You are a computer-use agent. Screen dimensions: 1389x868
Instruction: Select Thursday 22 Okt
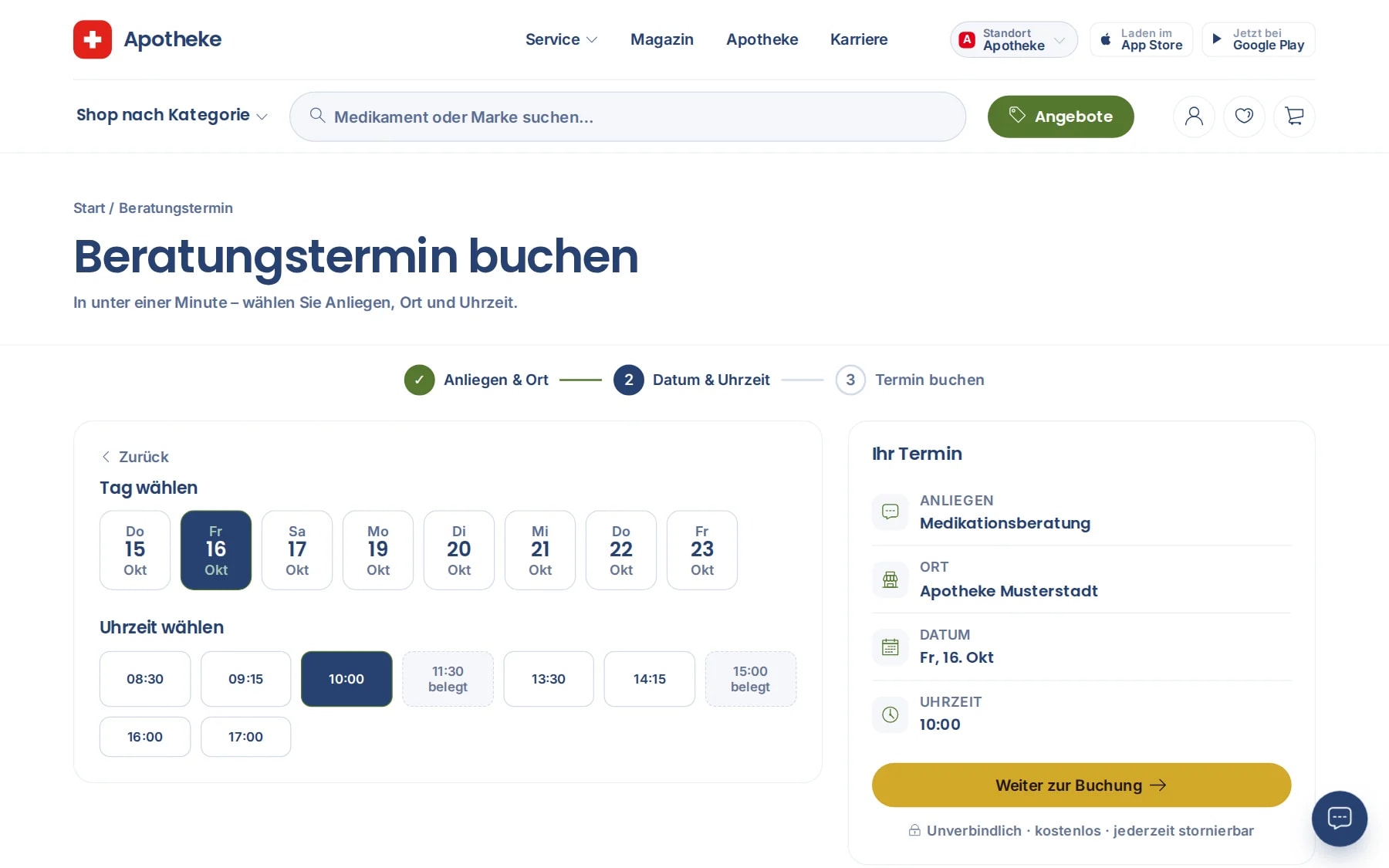click(x=621, y=550)
